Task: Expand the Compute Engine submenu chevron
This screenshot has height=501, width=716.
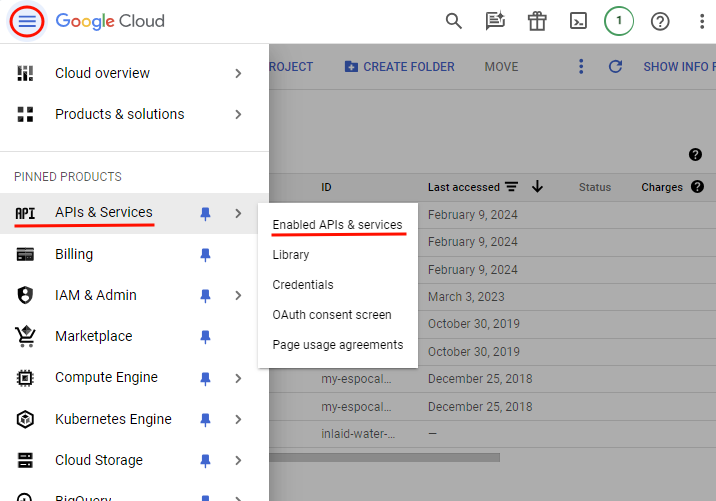Action: pyautogui.click(x=238, y=378)
